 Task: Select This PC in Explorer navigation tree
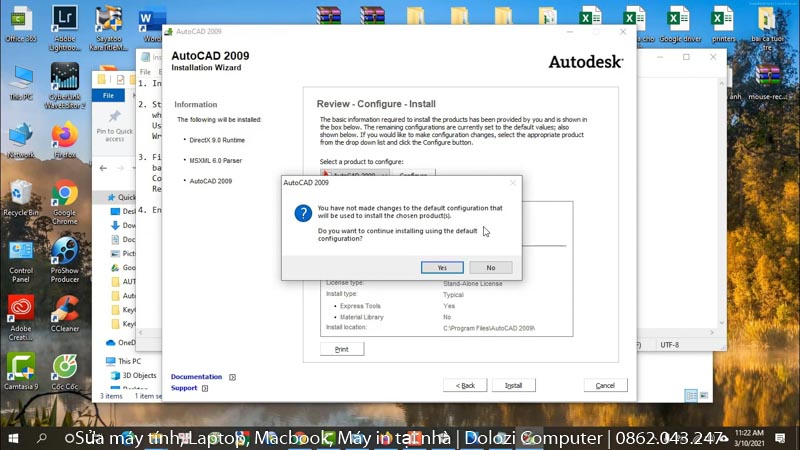coord(129,361)
